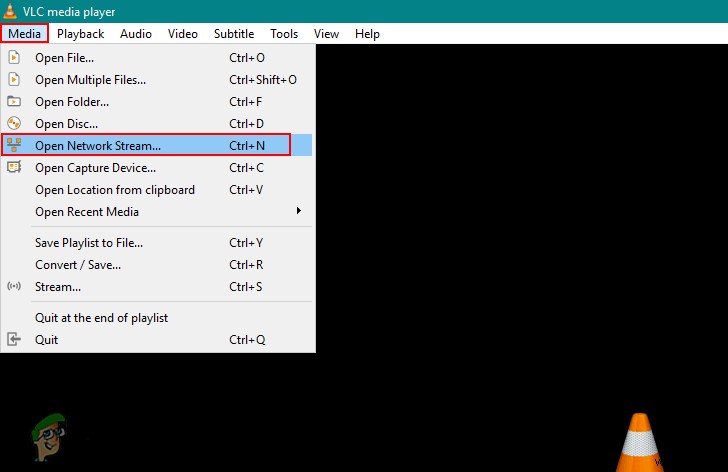Click the Stream broadcast icon
Image resolution: width=728 pixels, height=472 pixels.
click(x=14, y=286)
